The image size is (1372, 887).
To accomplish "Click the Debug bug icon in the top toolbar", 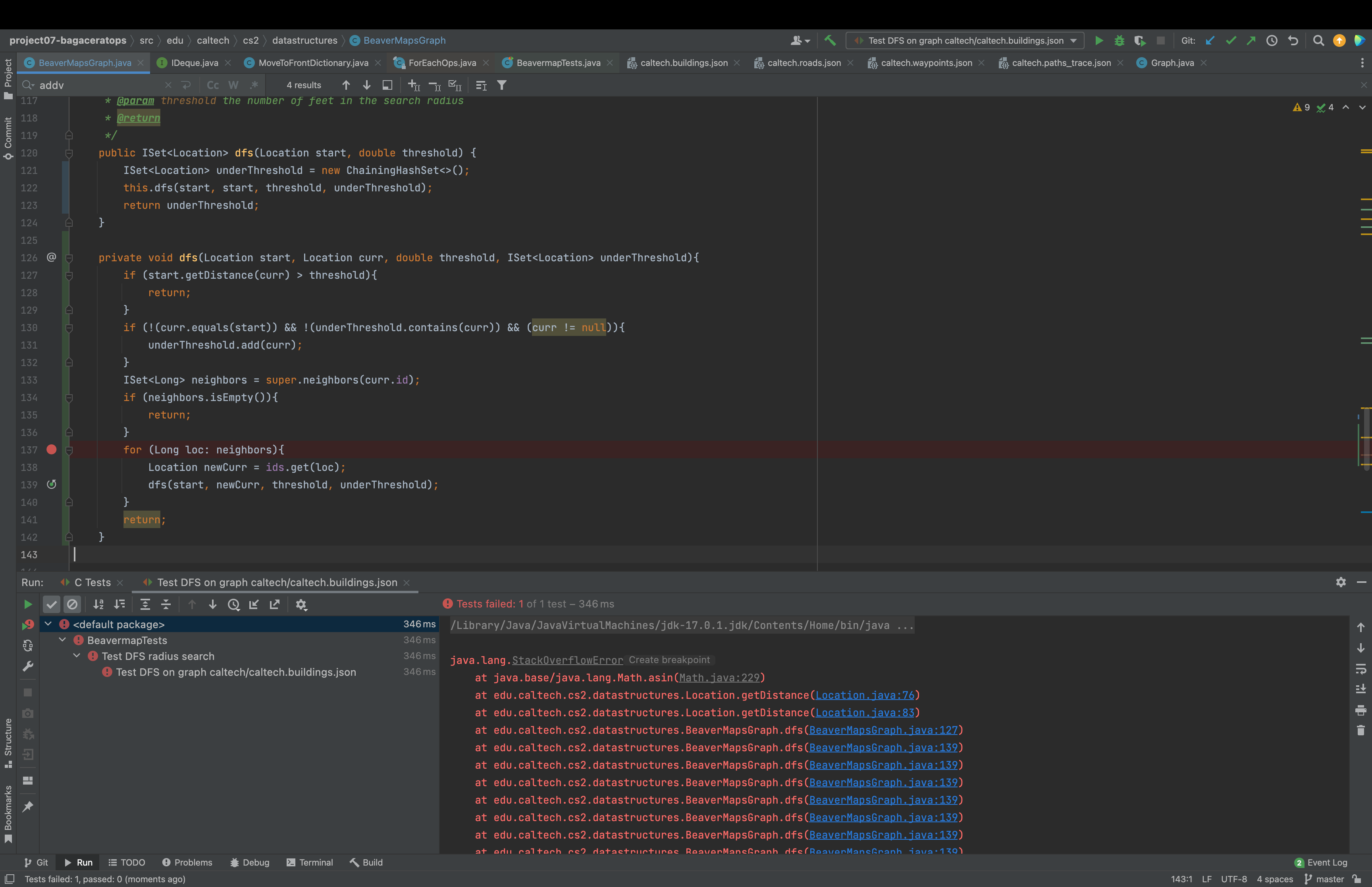I will 1119,40.
